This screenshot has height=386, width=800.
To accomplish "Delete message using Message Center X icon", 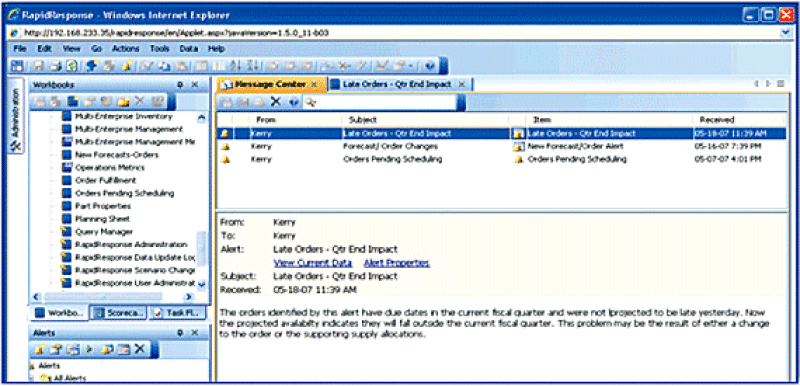I will coord(276,101).
